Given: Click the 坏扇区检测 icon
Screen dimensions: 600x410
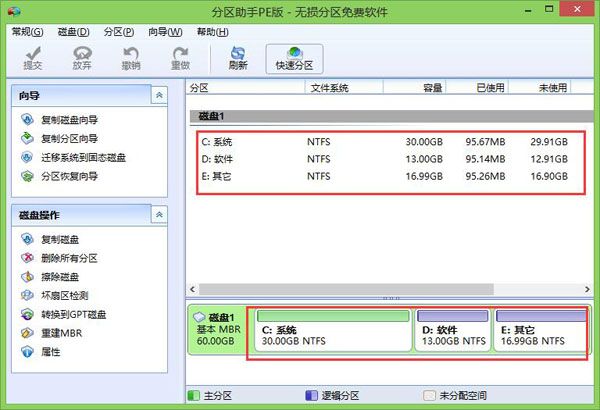Looking at the screenshot, I should (27, 296).
